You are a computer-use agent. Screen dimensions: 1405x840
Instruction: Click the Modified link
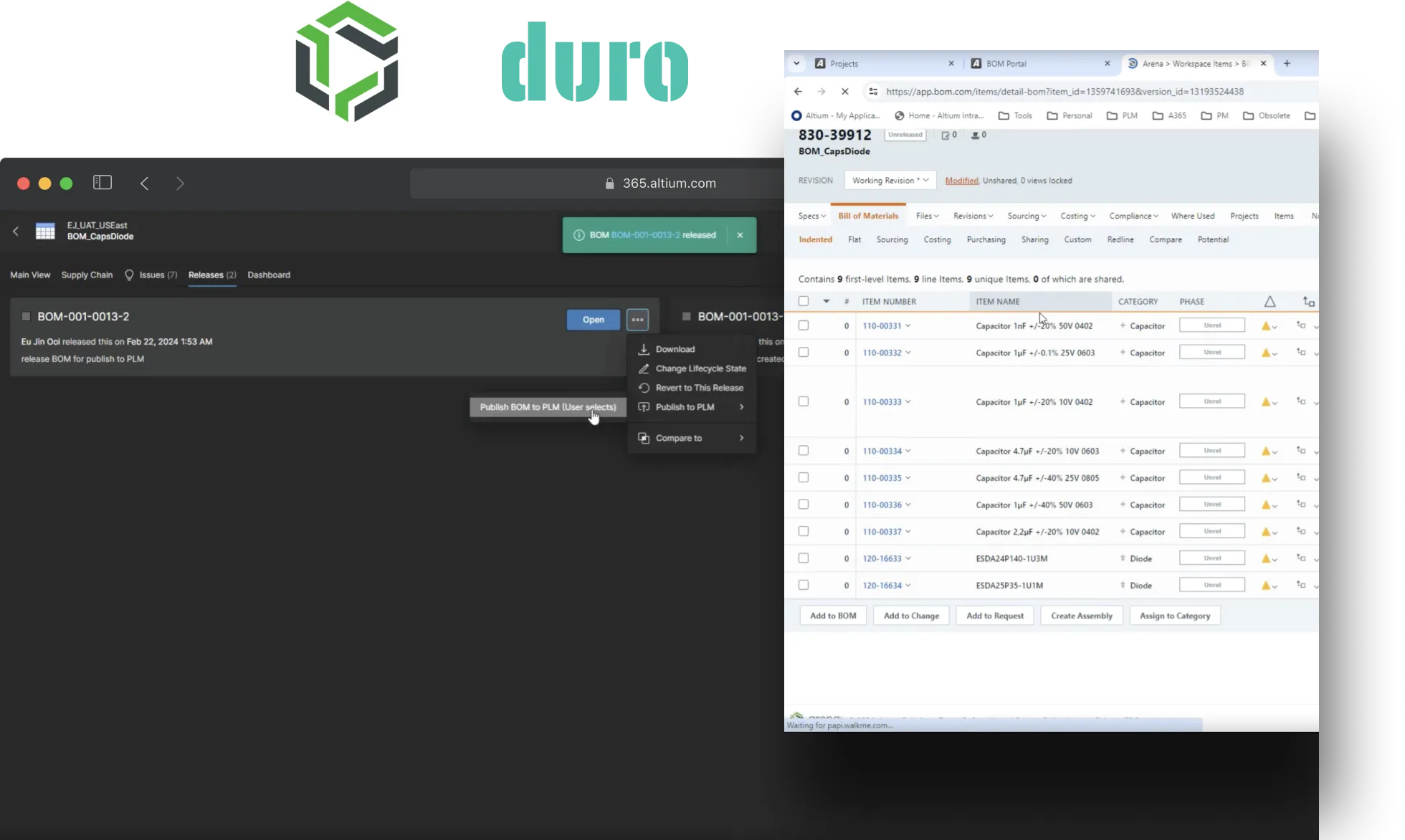tap(961, 181)
